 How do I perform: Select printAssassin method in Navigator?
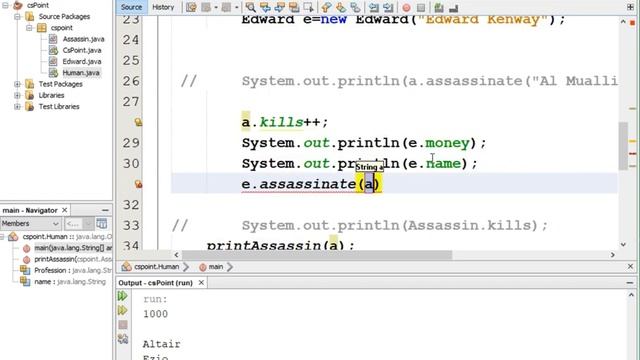point(73,259)
